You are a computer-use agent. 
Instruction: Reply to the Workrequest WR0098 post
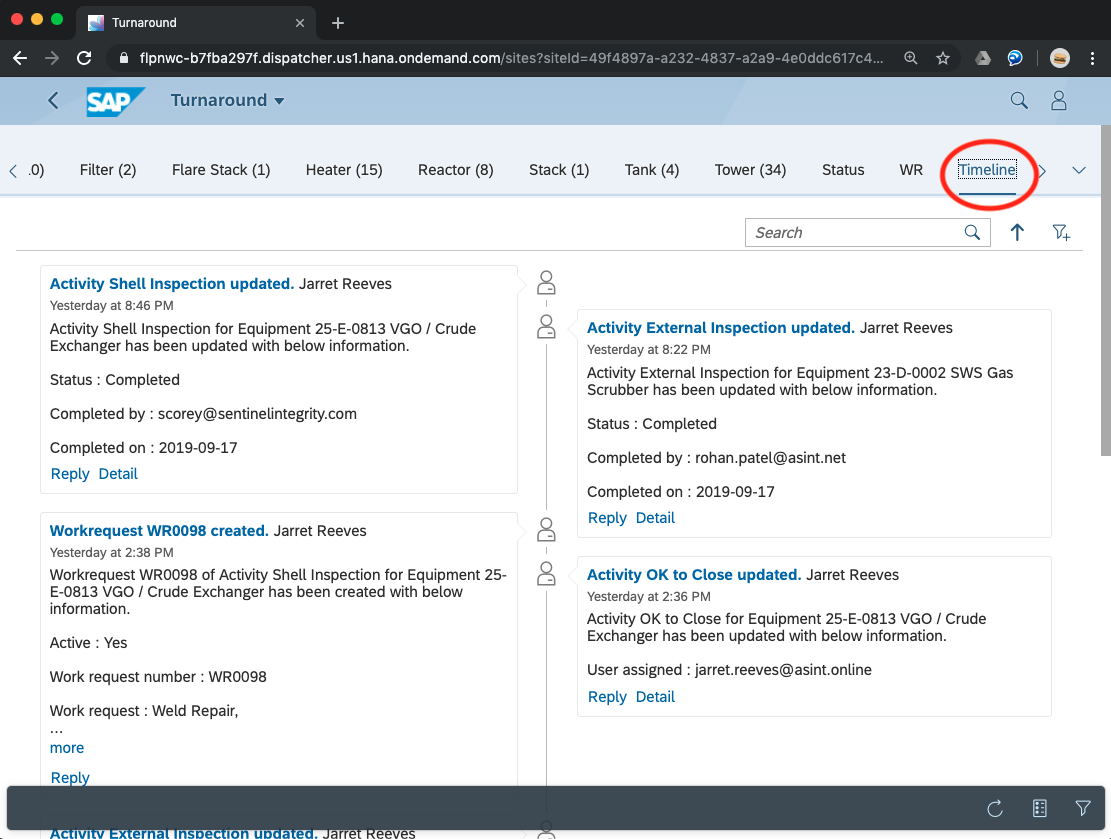(x=70, y=778)
